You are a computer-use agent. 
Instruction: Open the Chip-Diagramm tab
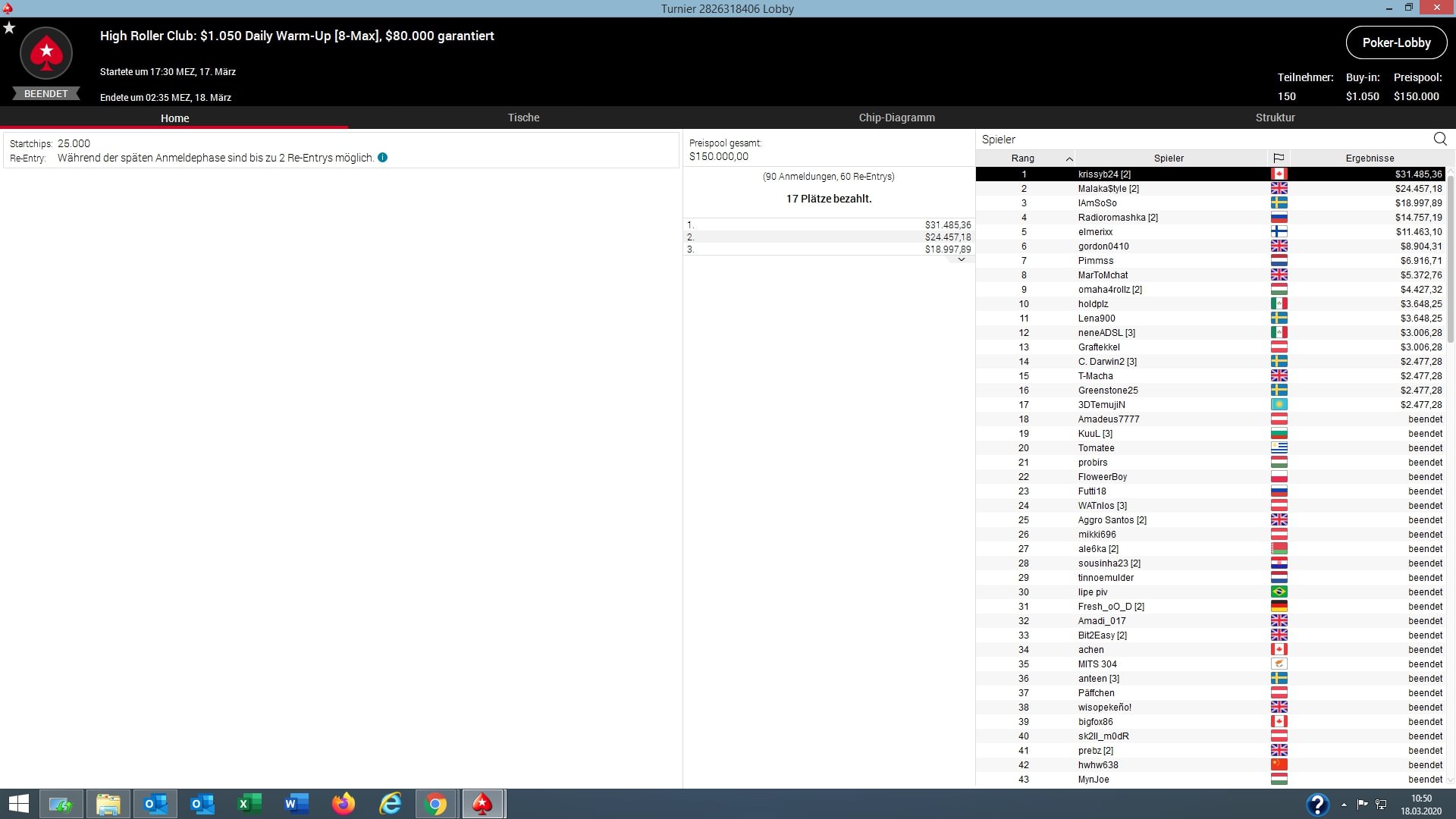[896, 118]
